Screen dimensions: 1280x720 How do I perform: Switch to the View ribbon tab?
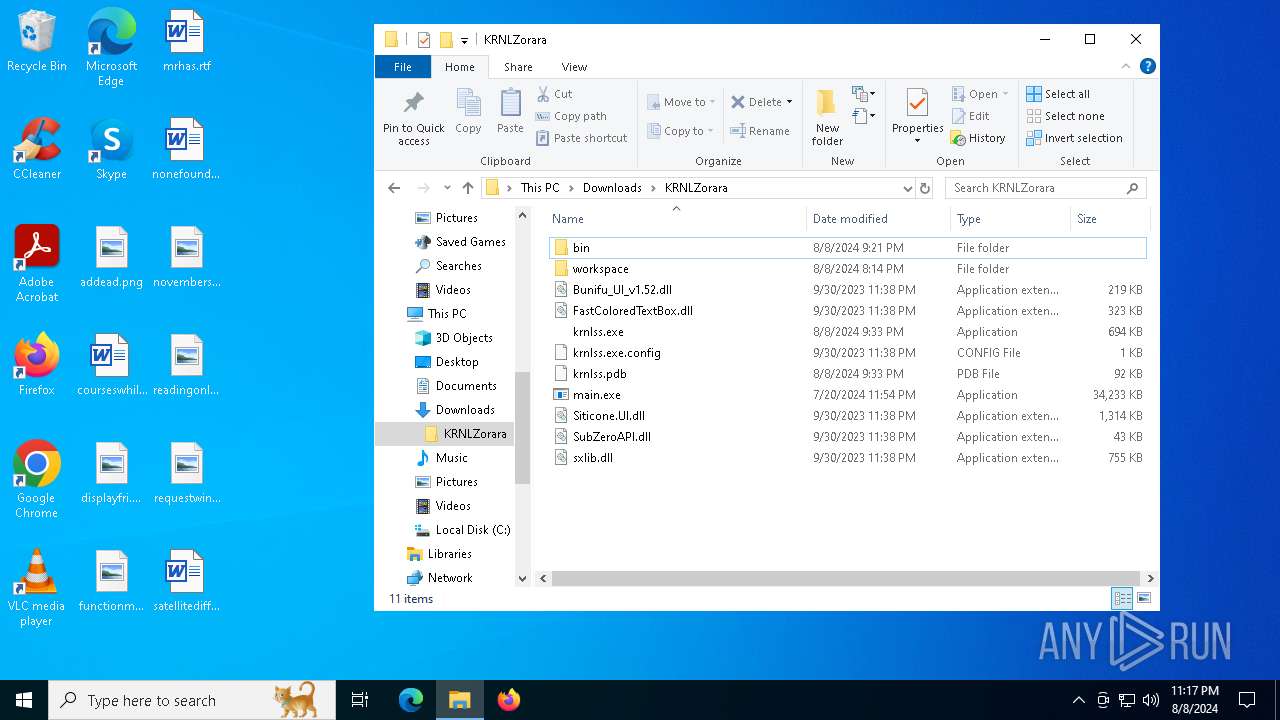point(574,67)
